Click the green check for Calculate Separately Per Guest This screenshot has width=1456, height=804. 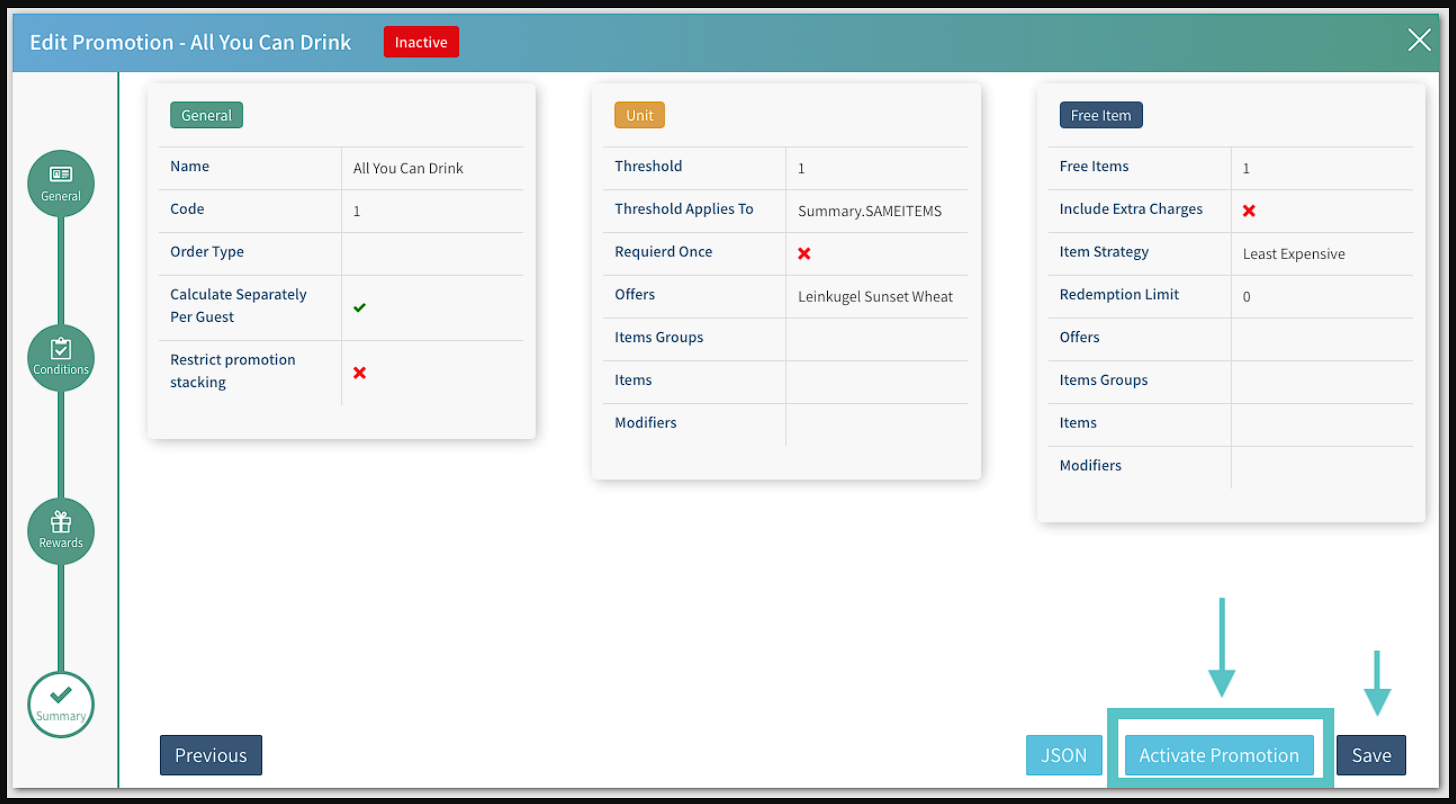coord(360,307)
